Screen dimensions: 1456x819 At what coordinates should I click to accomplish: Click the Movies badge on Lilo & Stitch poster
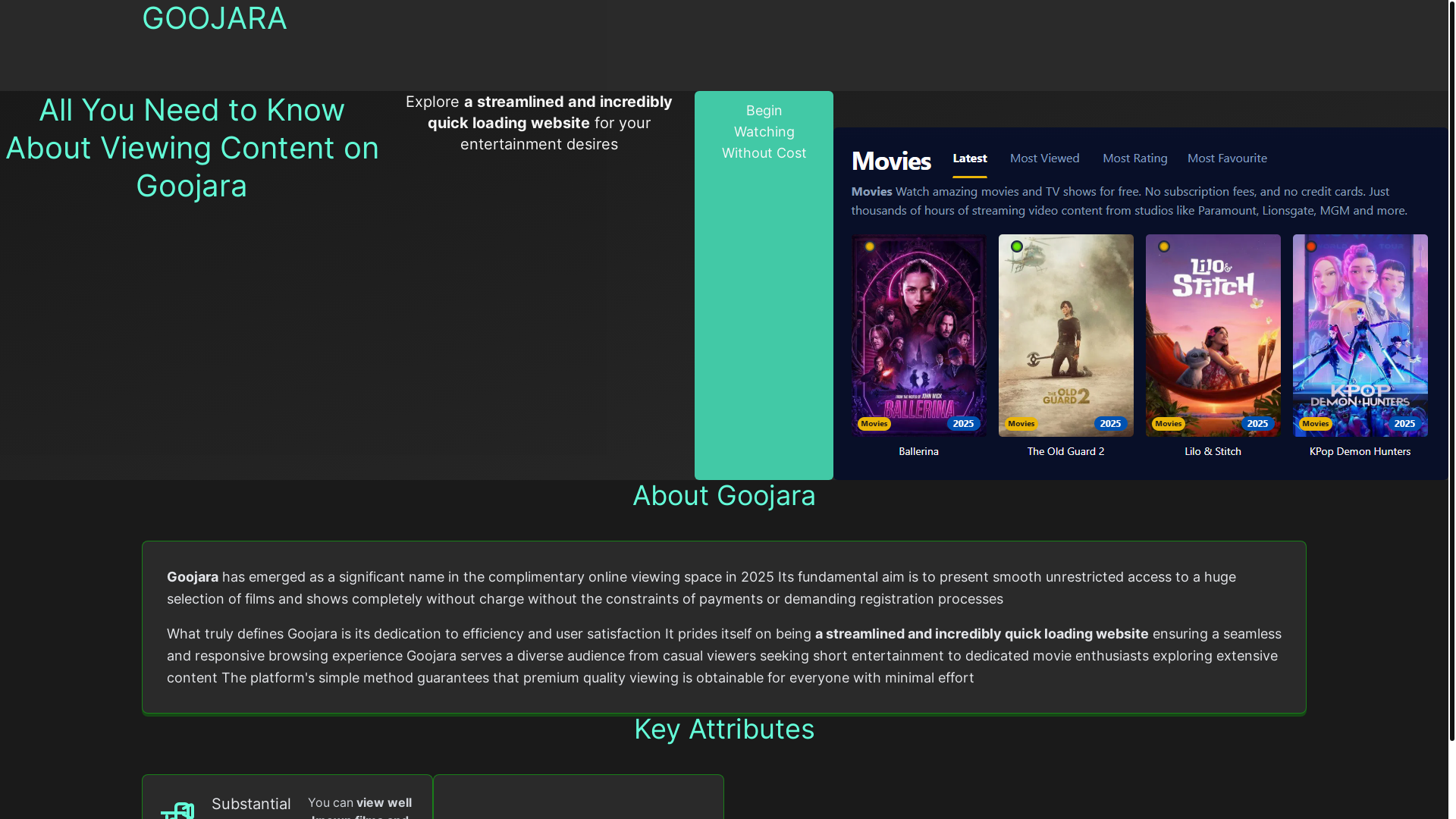coord(1168,424)
